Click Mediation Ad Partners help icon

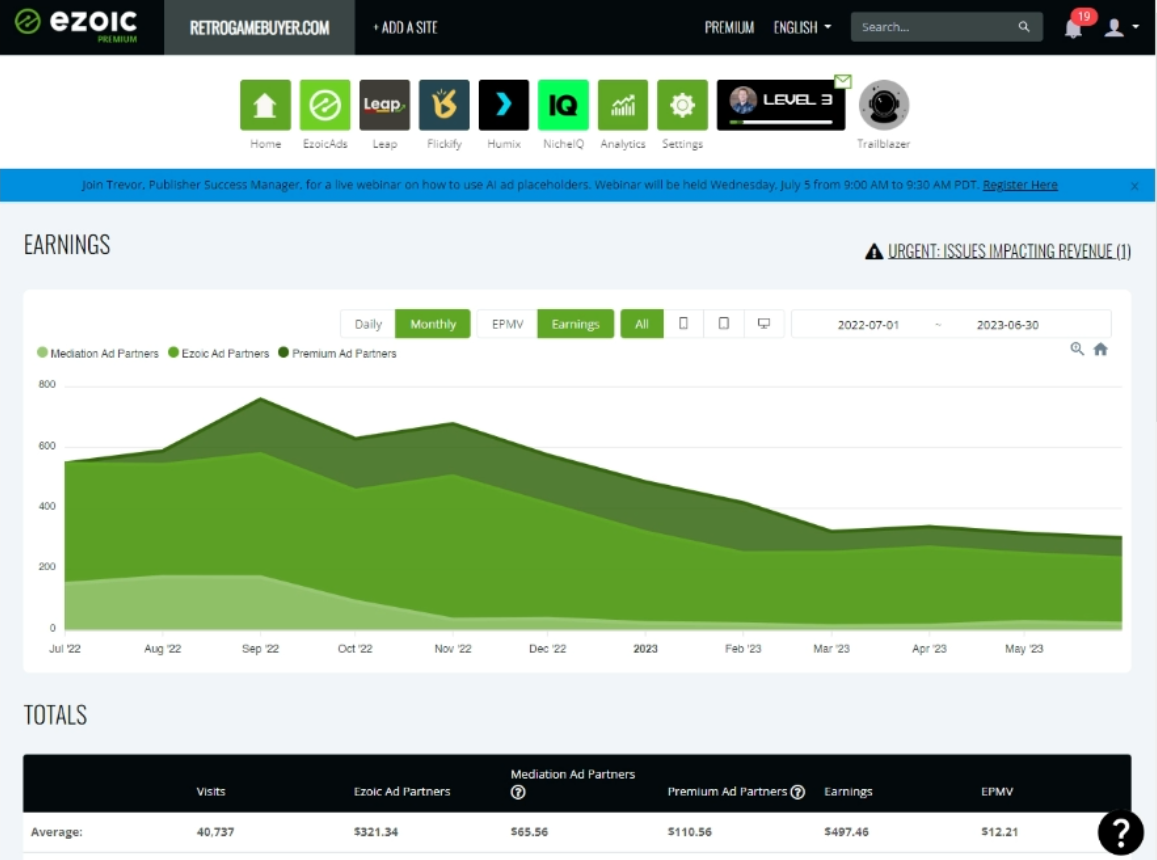[518, 793]
